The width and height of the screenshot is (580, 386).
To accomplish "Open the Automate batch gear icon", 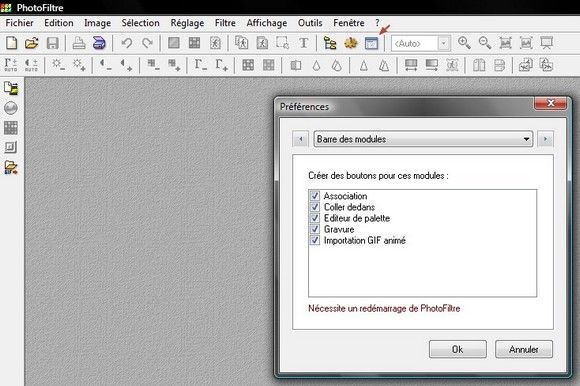I will click(351, 43).
